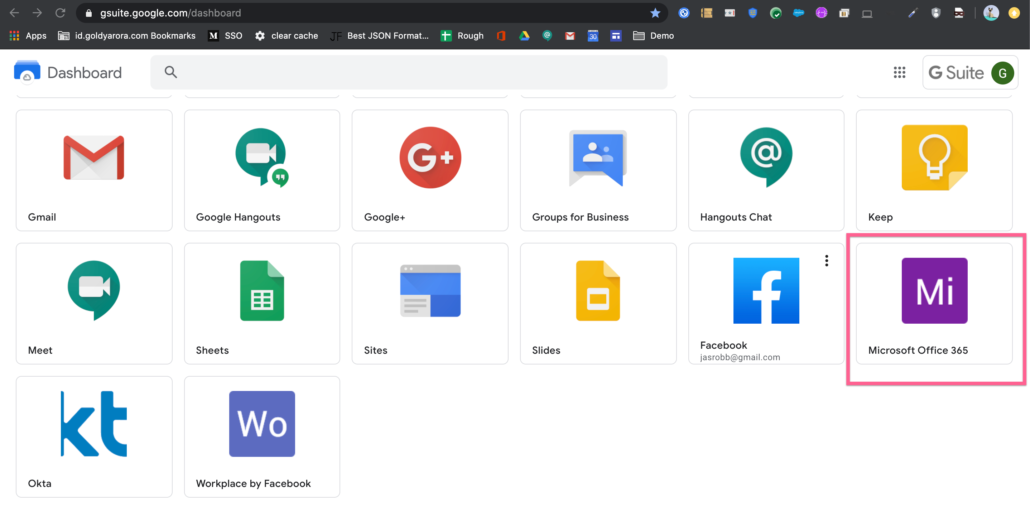Launch the Google+ app icon

[x=430, y=158]
